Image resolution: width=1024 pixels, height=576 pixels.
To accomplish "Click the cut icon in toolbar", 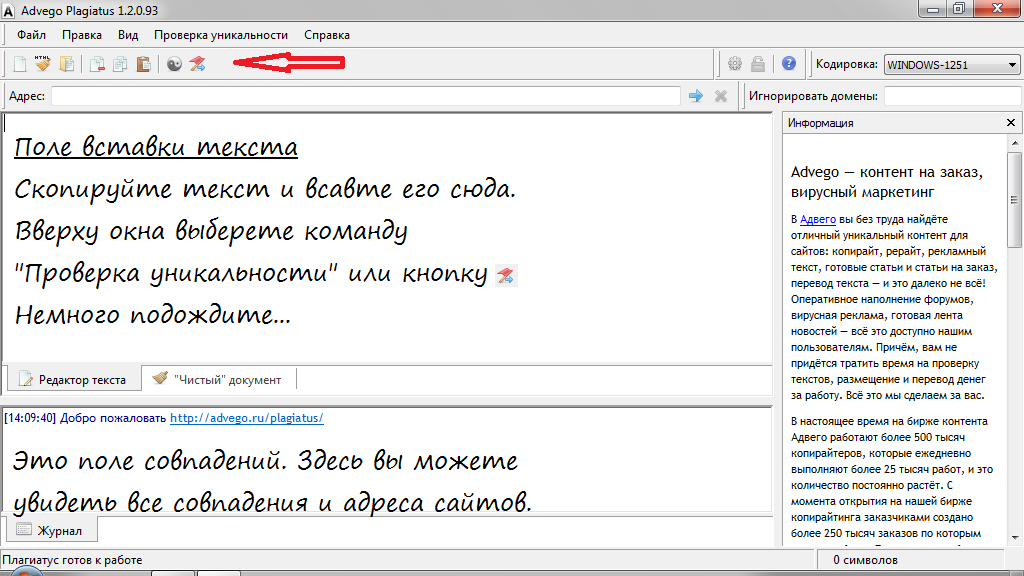I will (x=97, y=63).
